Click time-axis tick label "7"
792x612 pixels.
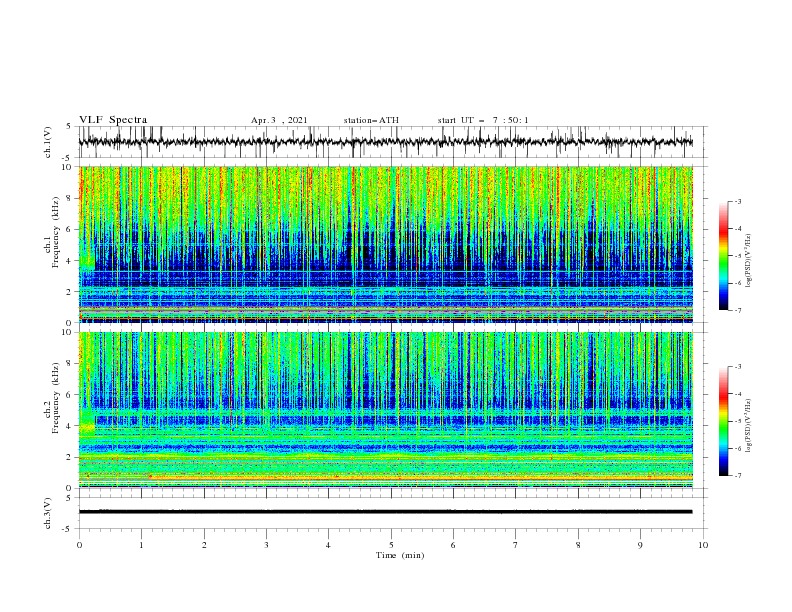pyautogui.click(x=516, y=545)
